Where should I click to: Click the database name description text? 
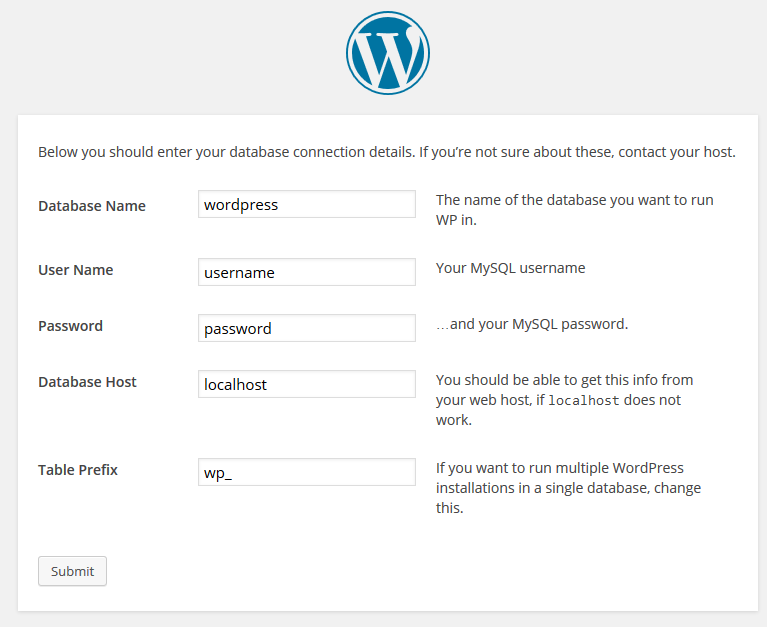(x=575, y=210)
